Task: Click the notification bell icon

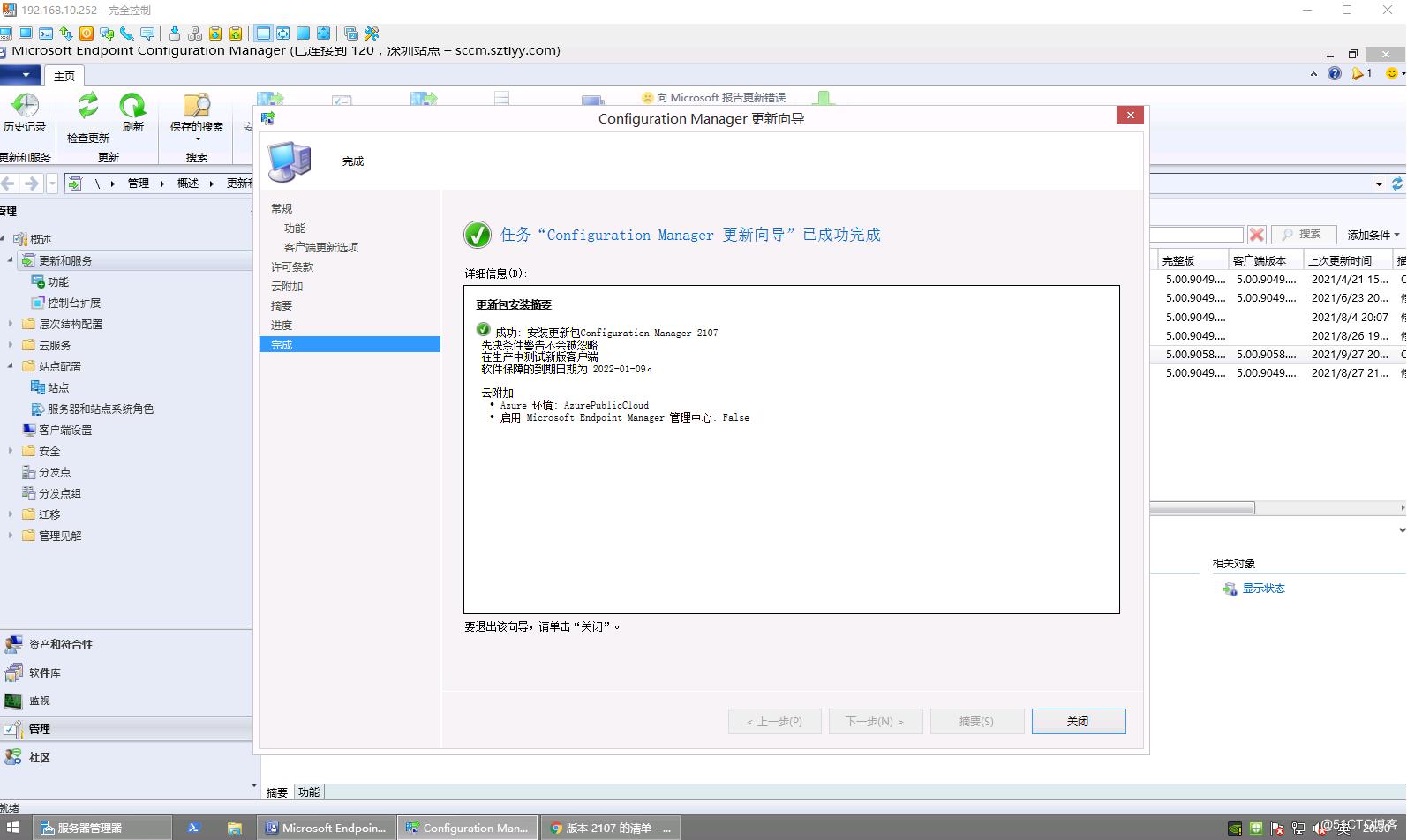Action: [1358, 74]
